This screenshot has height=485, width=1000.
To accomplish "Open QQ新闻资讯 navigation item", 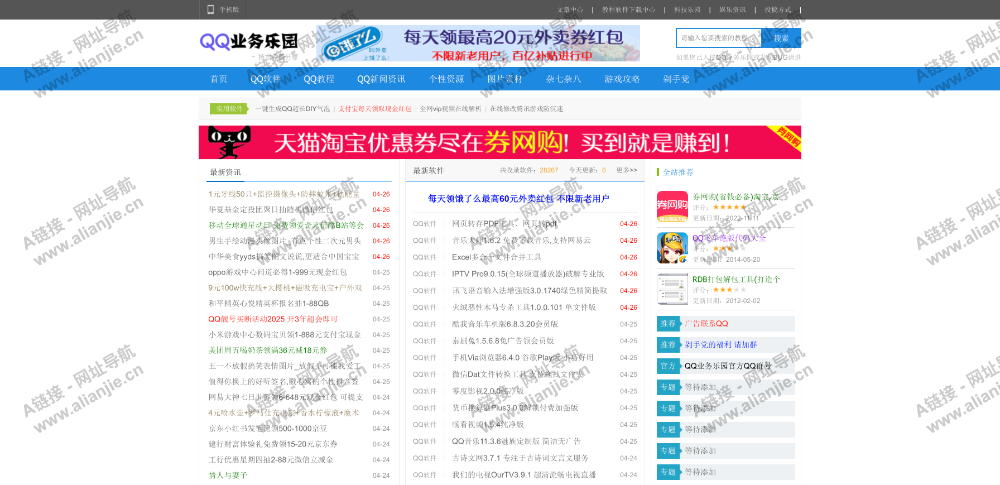I will coord(381,79).
